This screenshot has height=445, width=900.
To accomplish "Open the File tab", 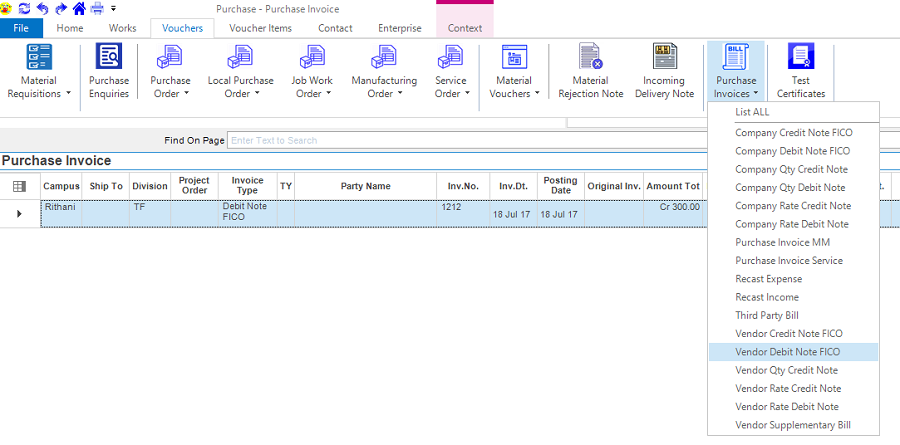I will click(x=21, y=28).
